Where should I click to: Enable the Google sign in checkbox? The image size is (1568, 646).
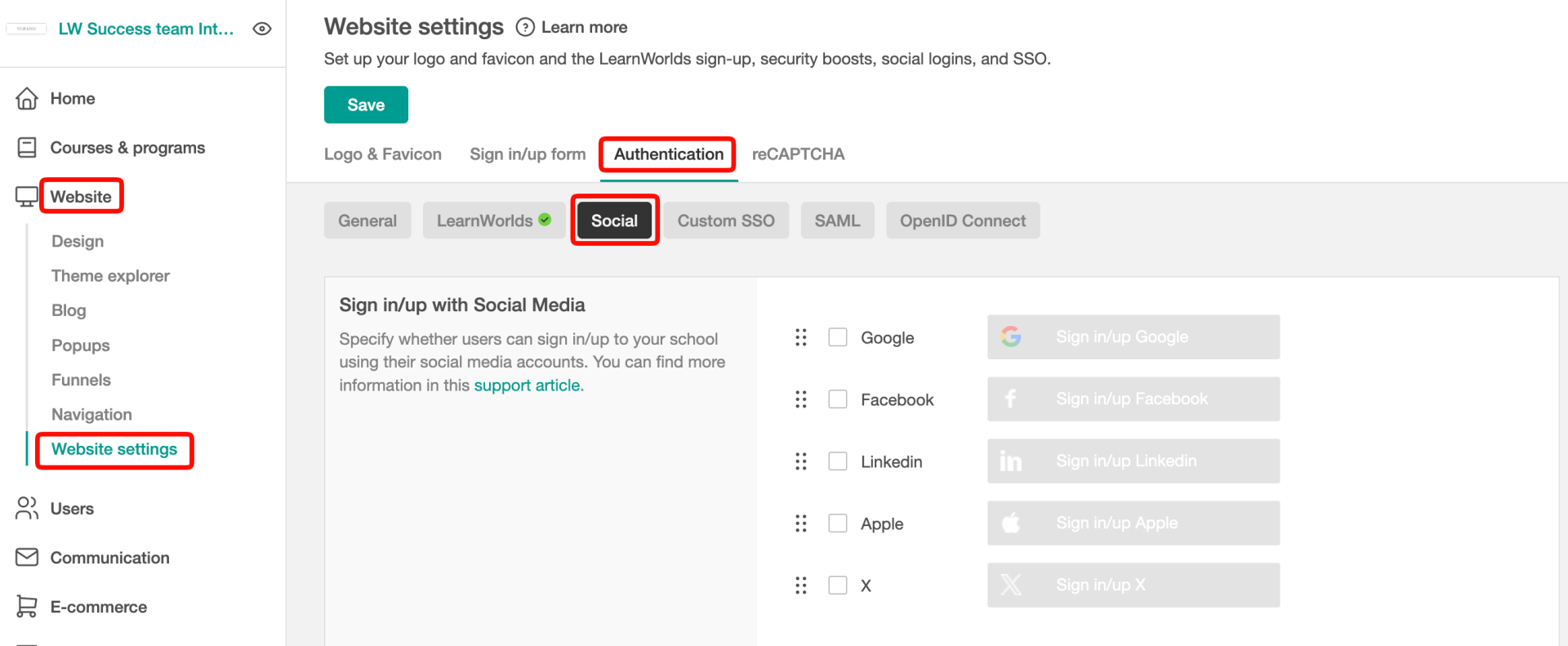coord(838,337)
